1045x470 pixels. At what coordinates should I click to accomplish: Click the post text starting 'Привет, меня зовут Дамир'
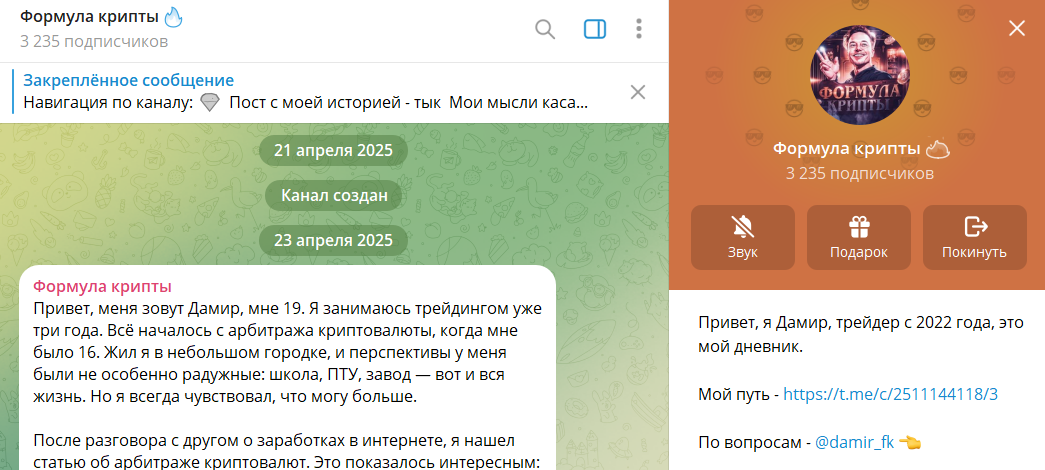tap(288, 353)
